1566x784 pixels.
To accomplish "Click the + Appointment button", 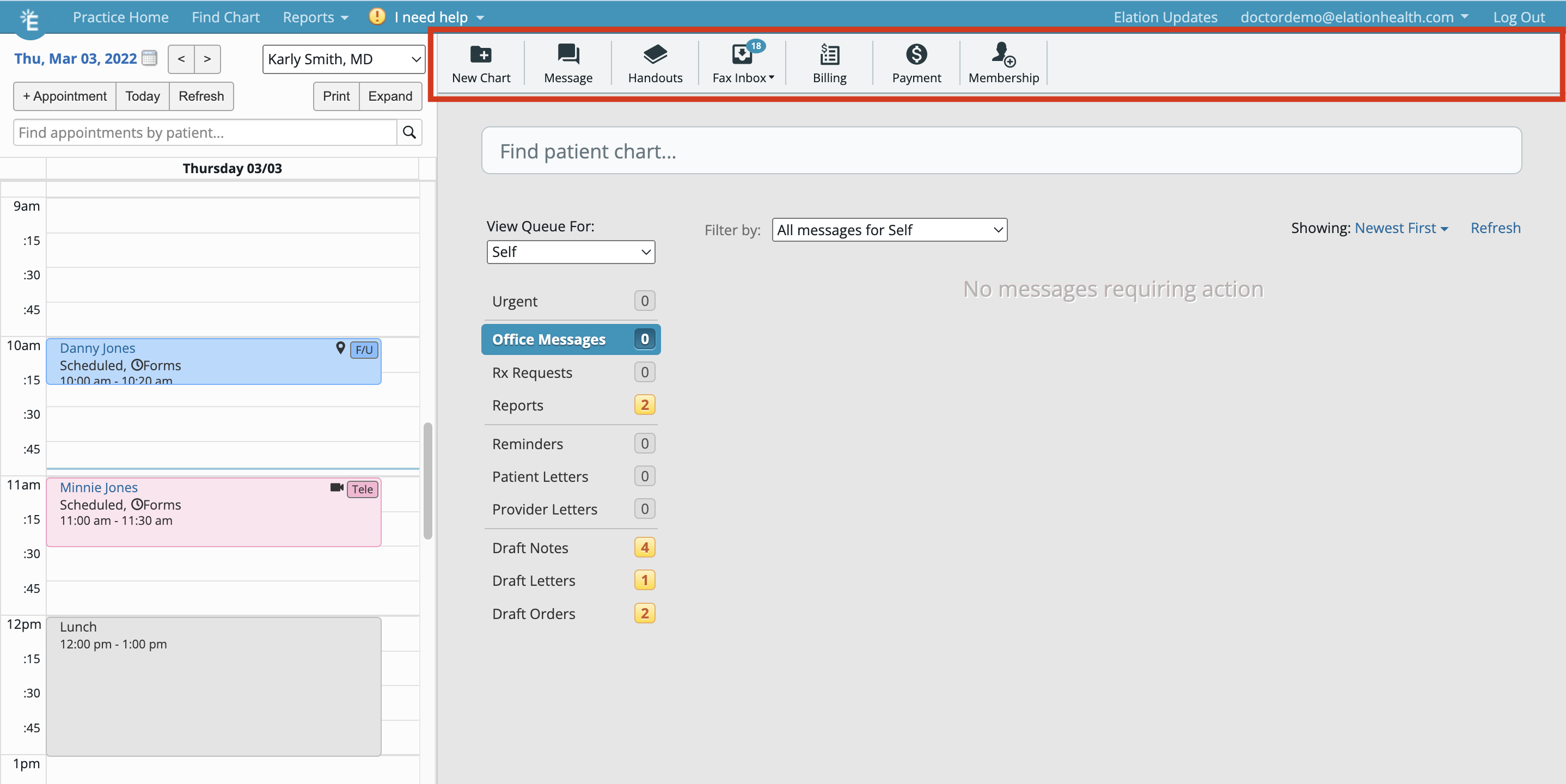I will [x=65, y=96].
